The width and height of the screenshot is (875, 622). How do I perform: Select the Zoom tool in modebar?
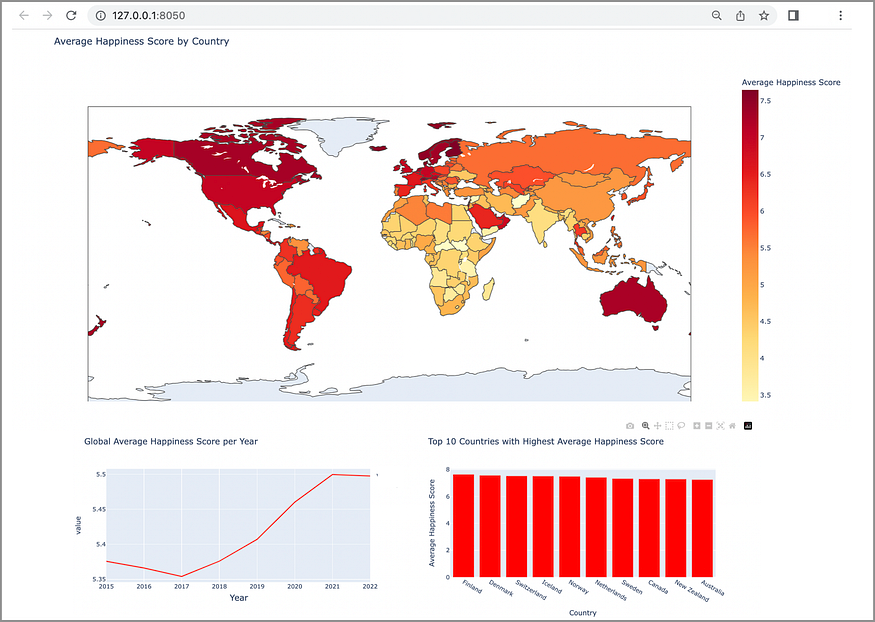(646, 426)
